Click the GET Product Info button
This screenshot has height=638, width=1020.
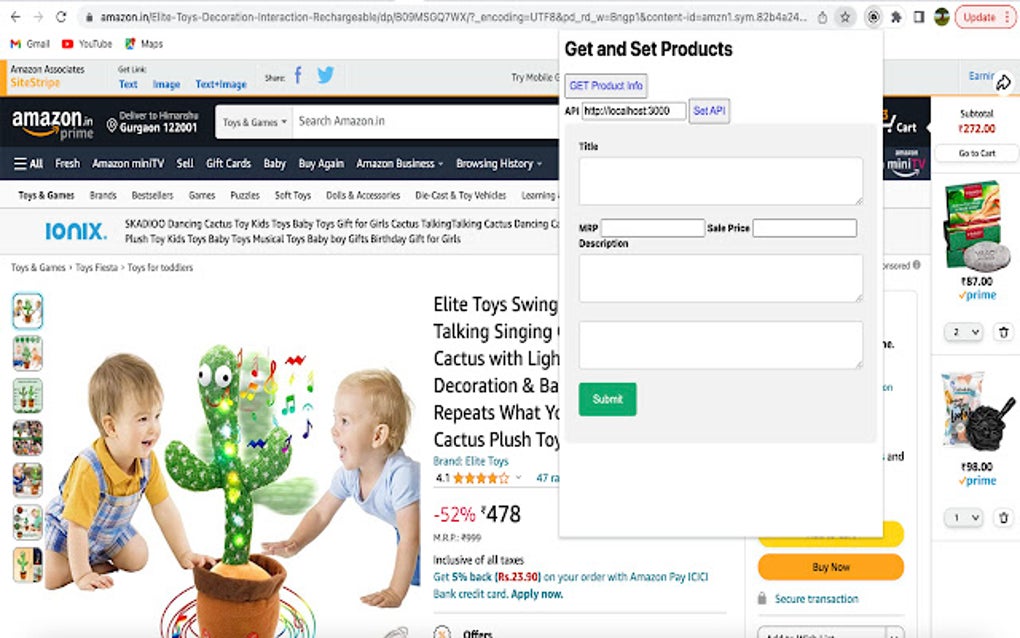(606, 86)
